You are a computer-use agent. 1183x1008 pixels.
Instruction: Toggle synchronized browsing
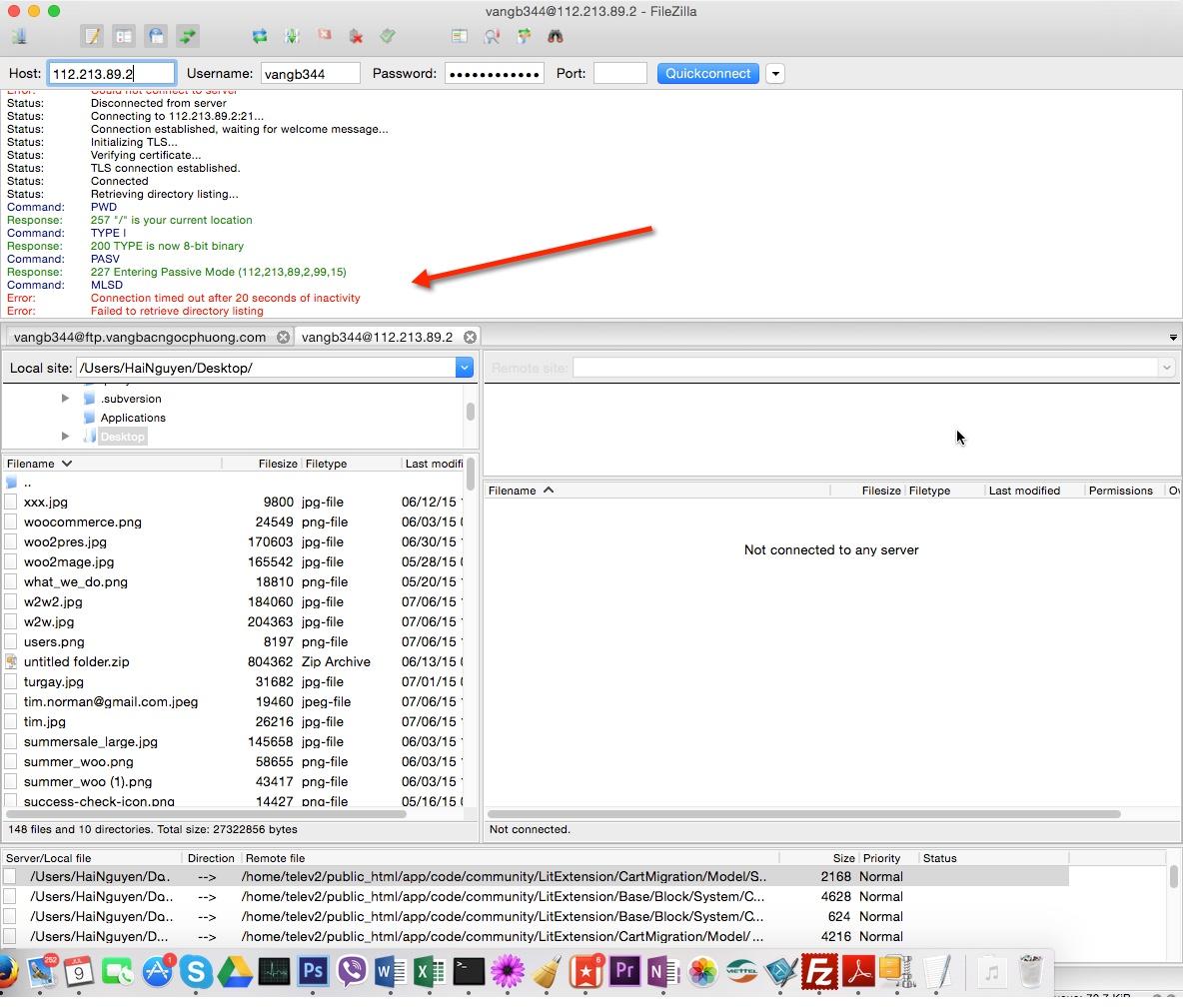524,35
